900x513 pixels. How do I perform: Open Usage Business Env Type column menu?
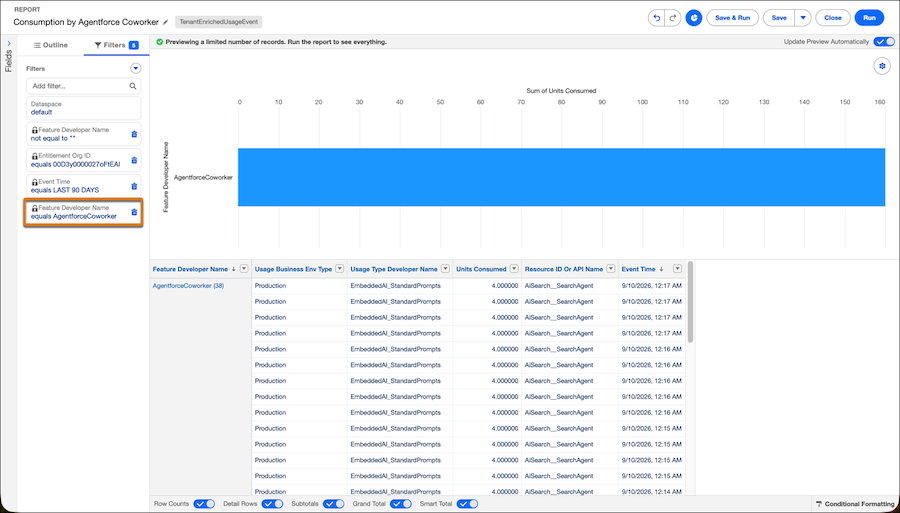(x=340, y=269)
